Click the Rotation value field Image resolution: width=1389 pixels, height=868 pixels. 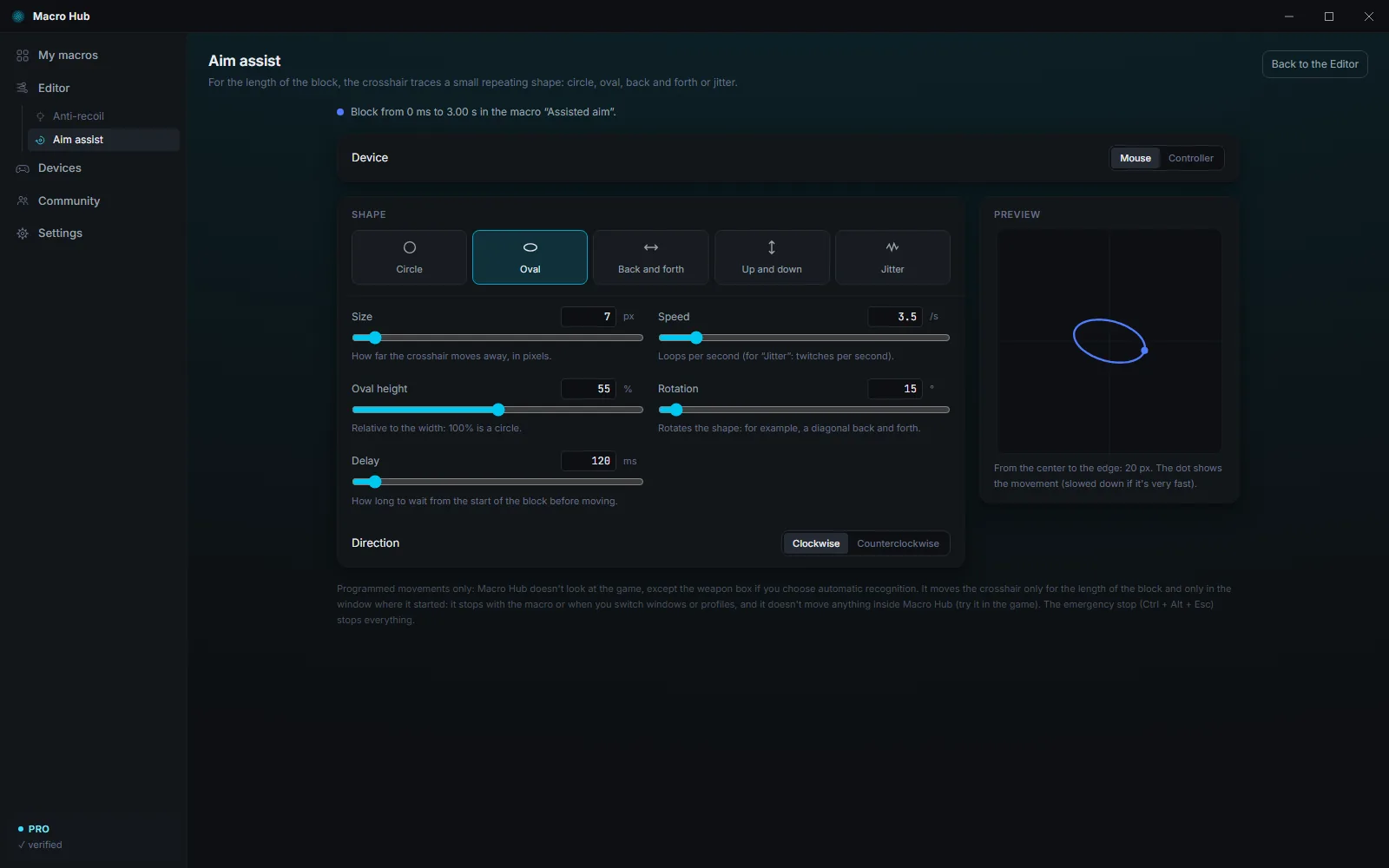coord(895,389)
